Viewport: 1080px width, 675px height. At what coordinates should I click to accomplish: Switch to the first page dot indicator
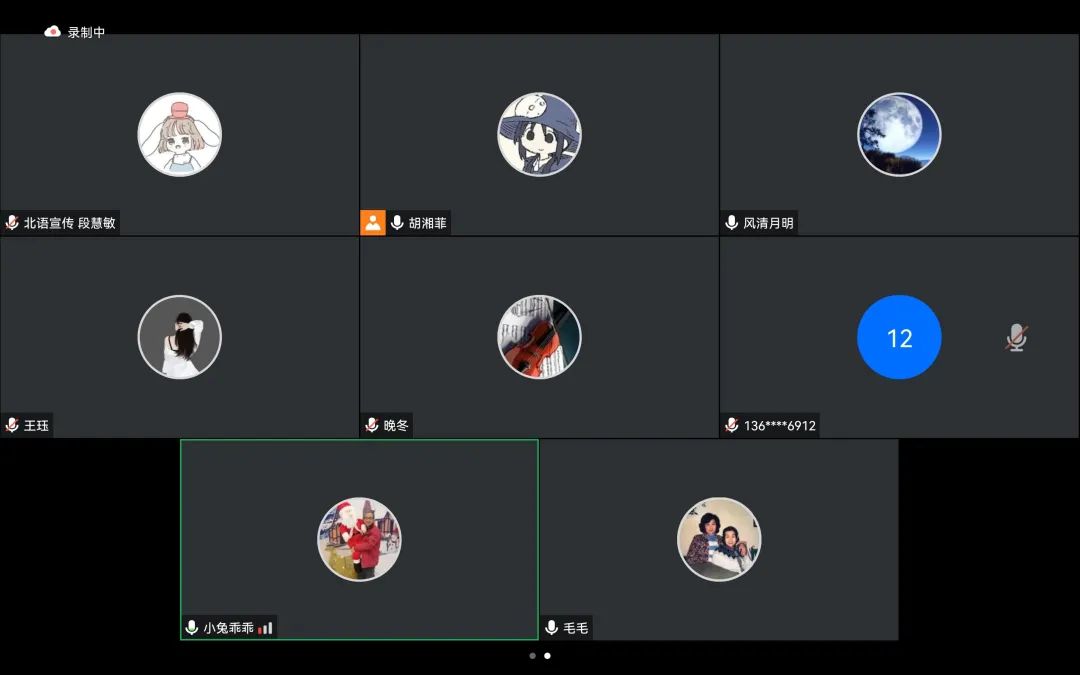click(532, 656)
